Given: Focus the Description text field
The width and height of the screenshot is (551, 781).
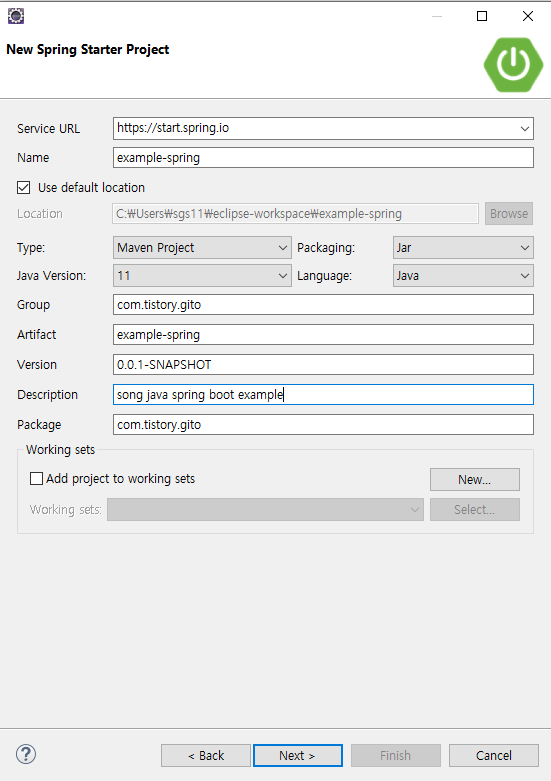Looking at the screenshot, I should 323,394.
